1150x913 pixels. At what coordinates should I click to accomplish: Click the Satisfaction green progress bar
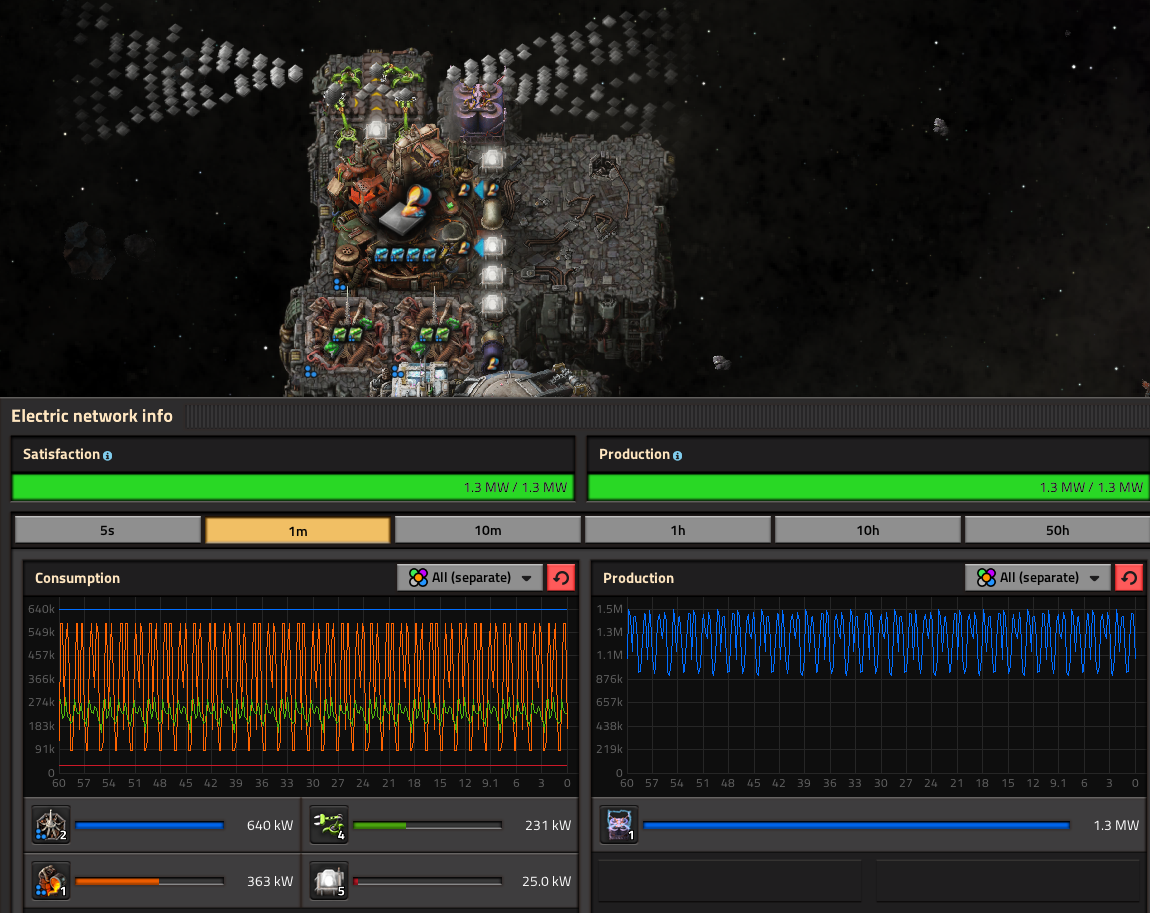coord(293,487)
